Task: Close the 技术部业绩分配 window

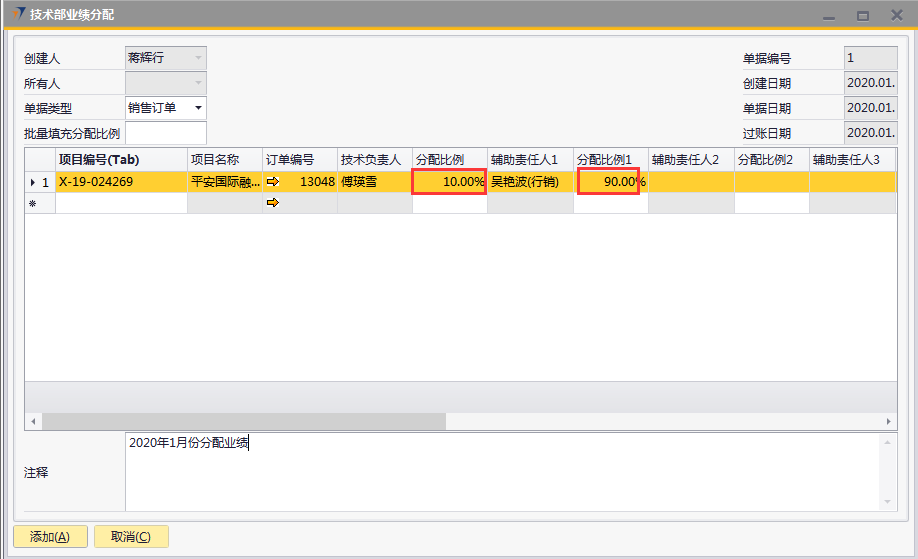Action: coord(895,16)
